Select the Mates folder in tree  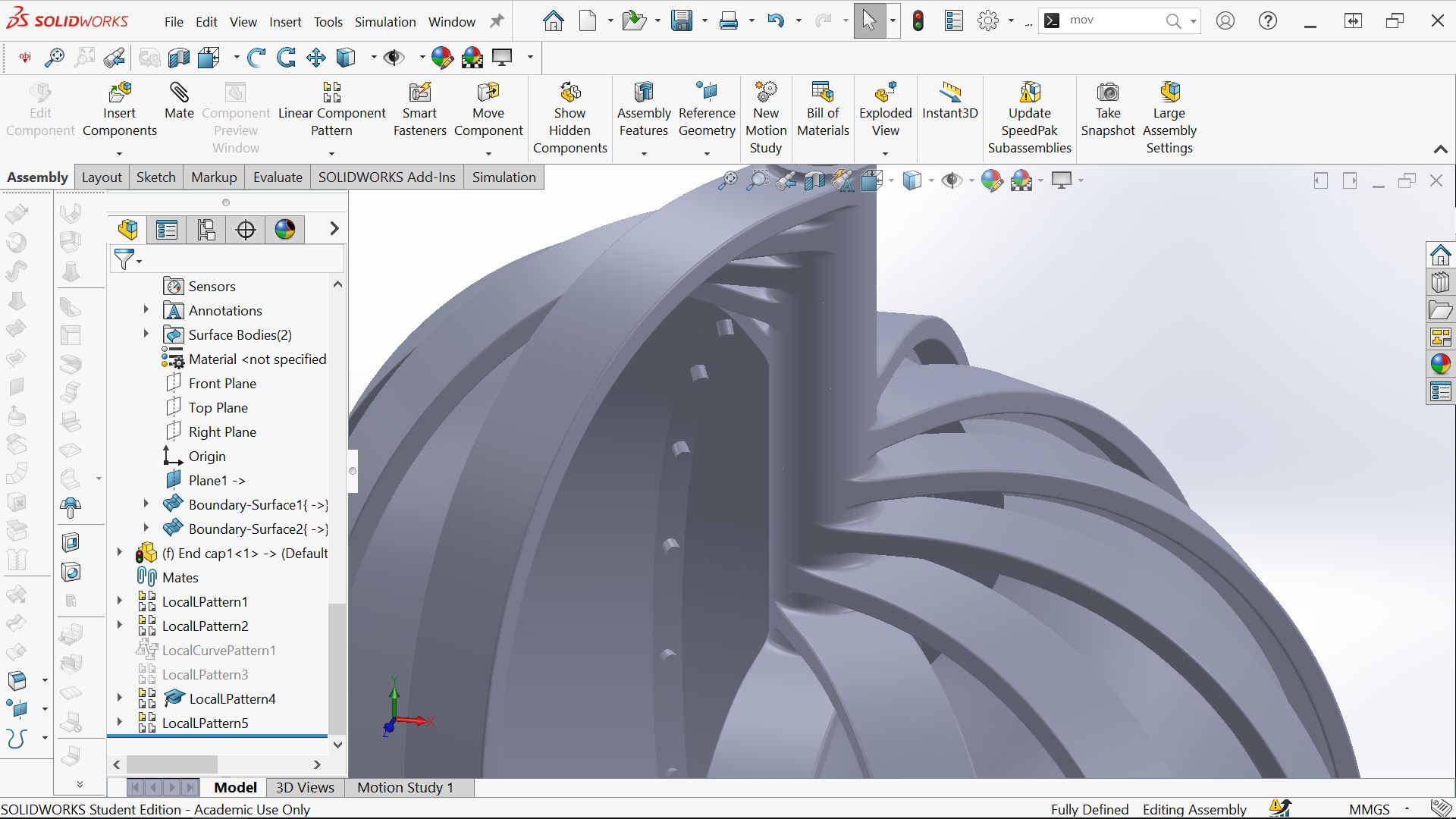click(180, 577)
